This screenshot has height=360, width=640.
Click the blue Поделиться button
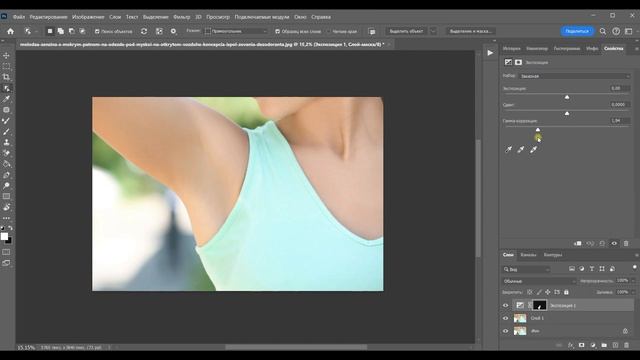[577, 31]
